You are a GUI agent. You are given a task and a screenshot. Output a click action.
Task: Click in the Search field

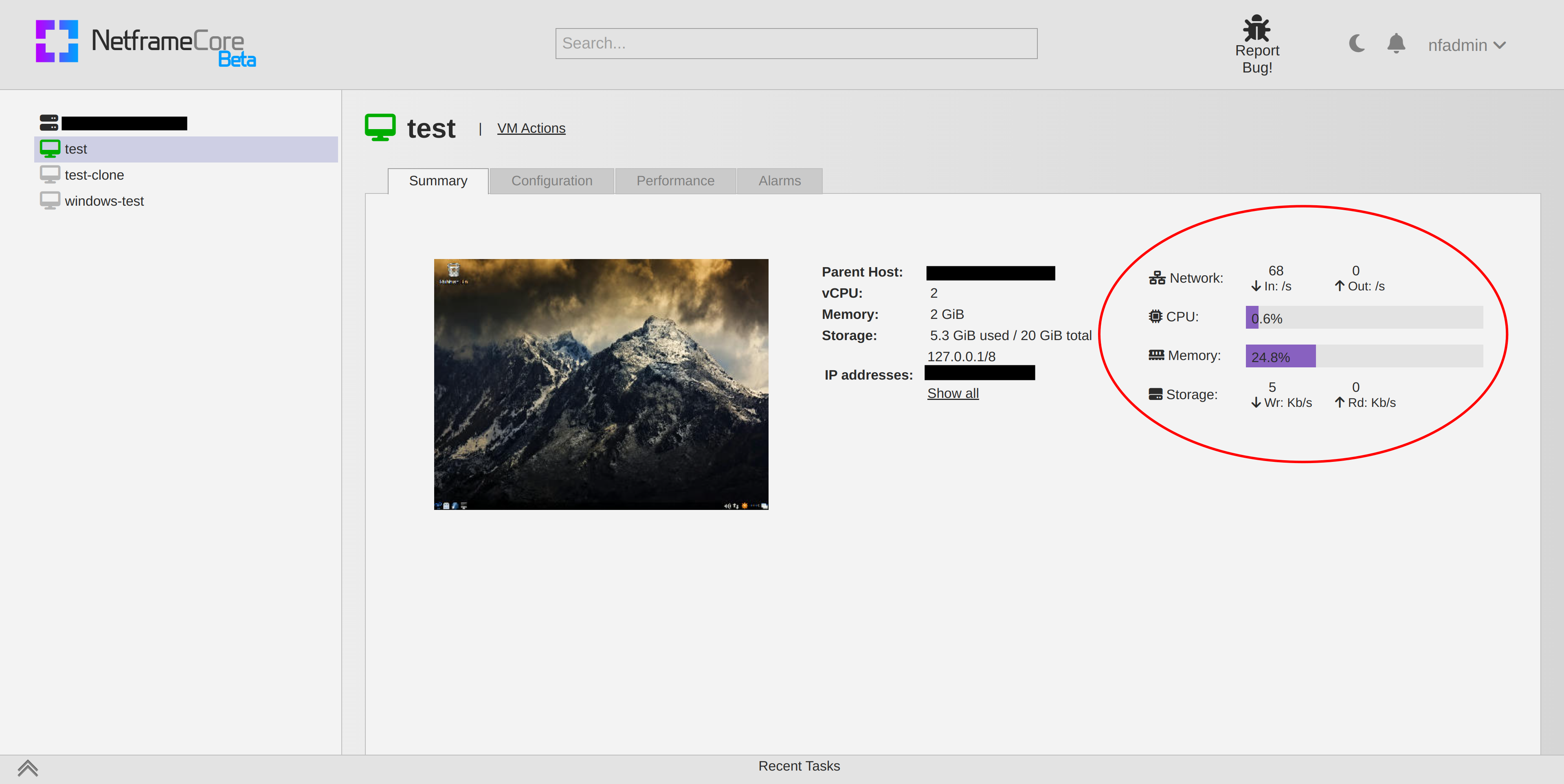coord(796,43)
